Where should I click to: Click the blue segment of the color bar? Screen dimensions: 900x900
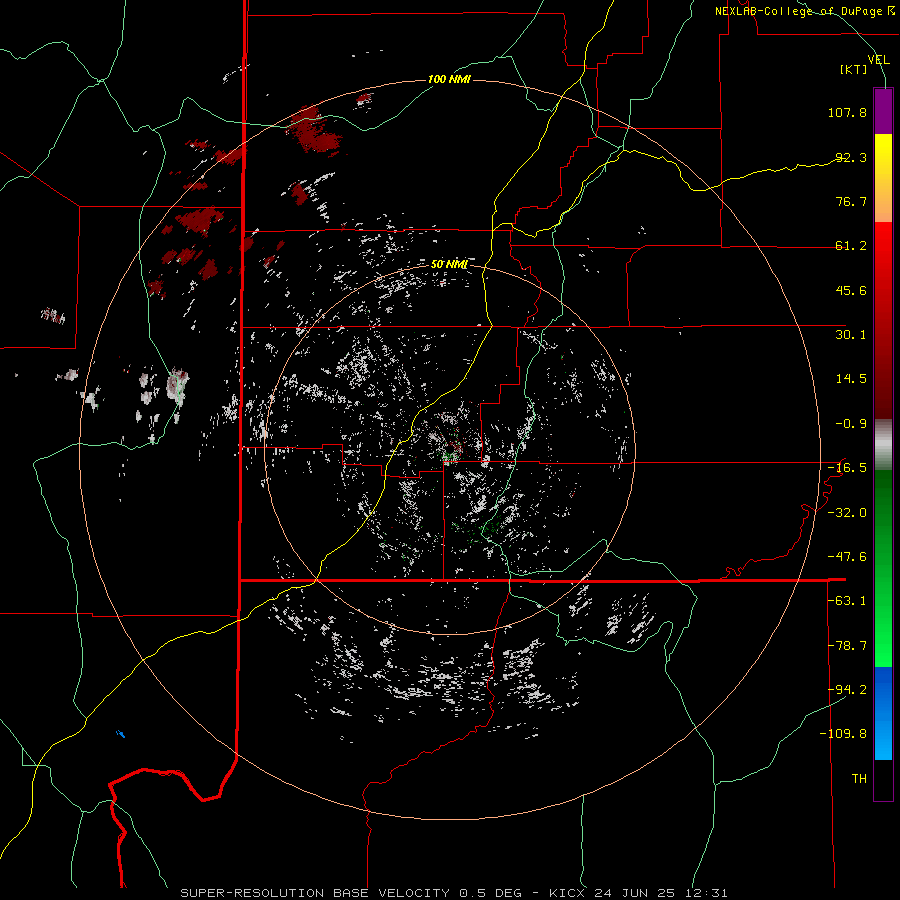pyautogui.click(x=883, y=713)
